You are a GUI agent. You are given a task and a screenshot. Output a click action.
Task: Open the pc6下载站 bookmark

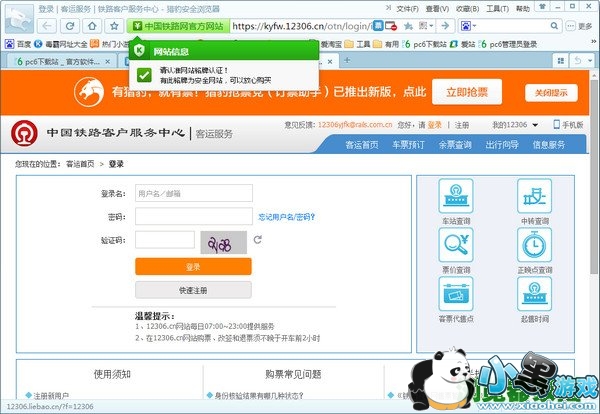pos(425,44)
